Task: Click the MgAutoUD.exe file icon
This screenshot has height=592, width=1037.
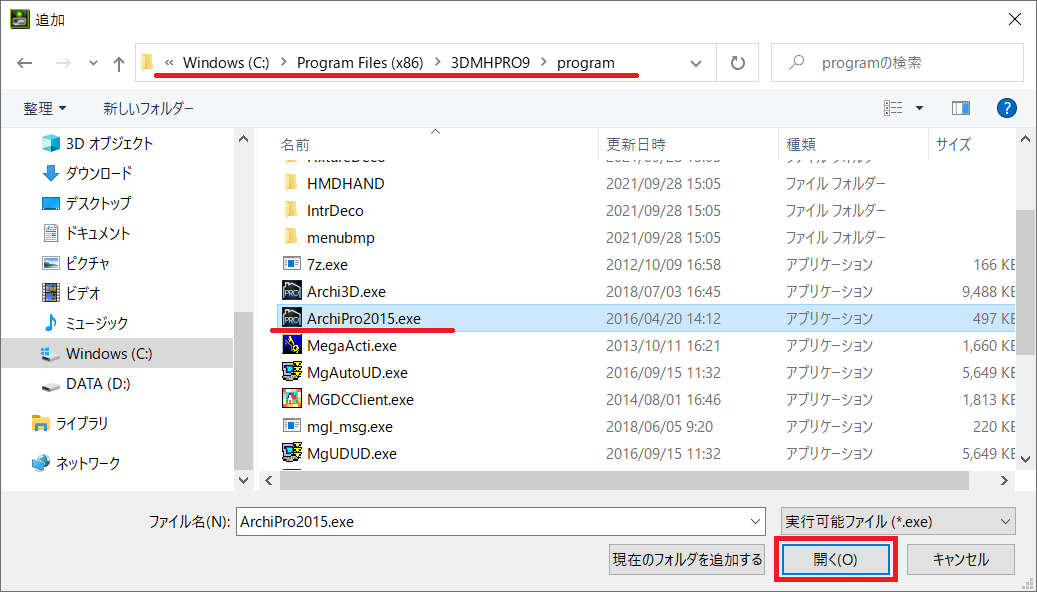Action: (292, 372)
